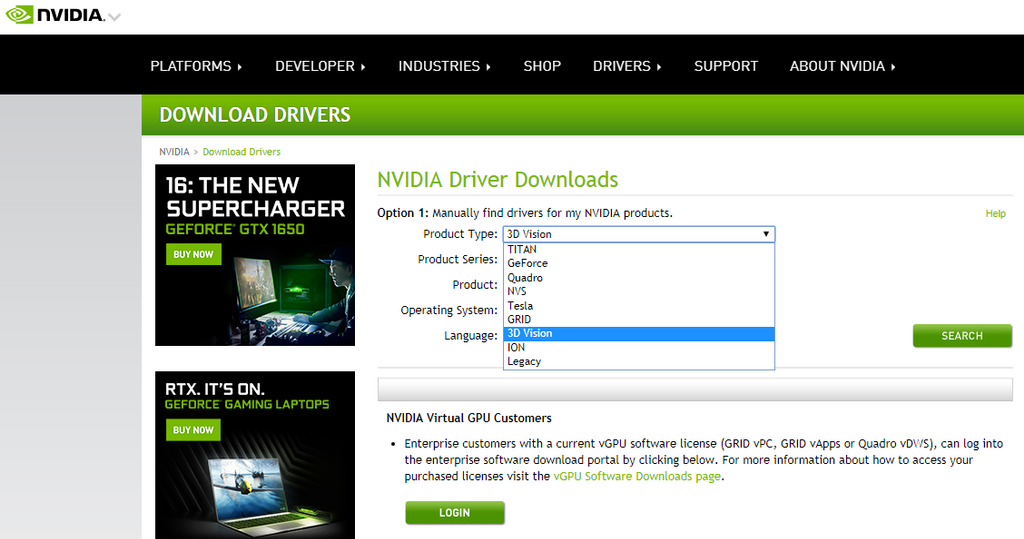Click the NVIDIA Virtual GPU Customers heading
Image resolution: width=1024 pixels, height=539 pixels.
pos(469,418)
